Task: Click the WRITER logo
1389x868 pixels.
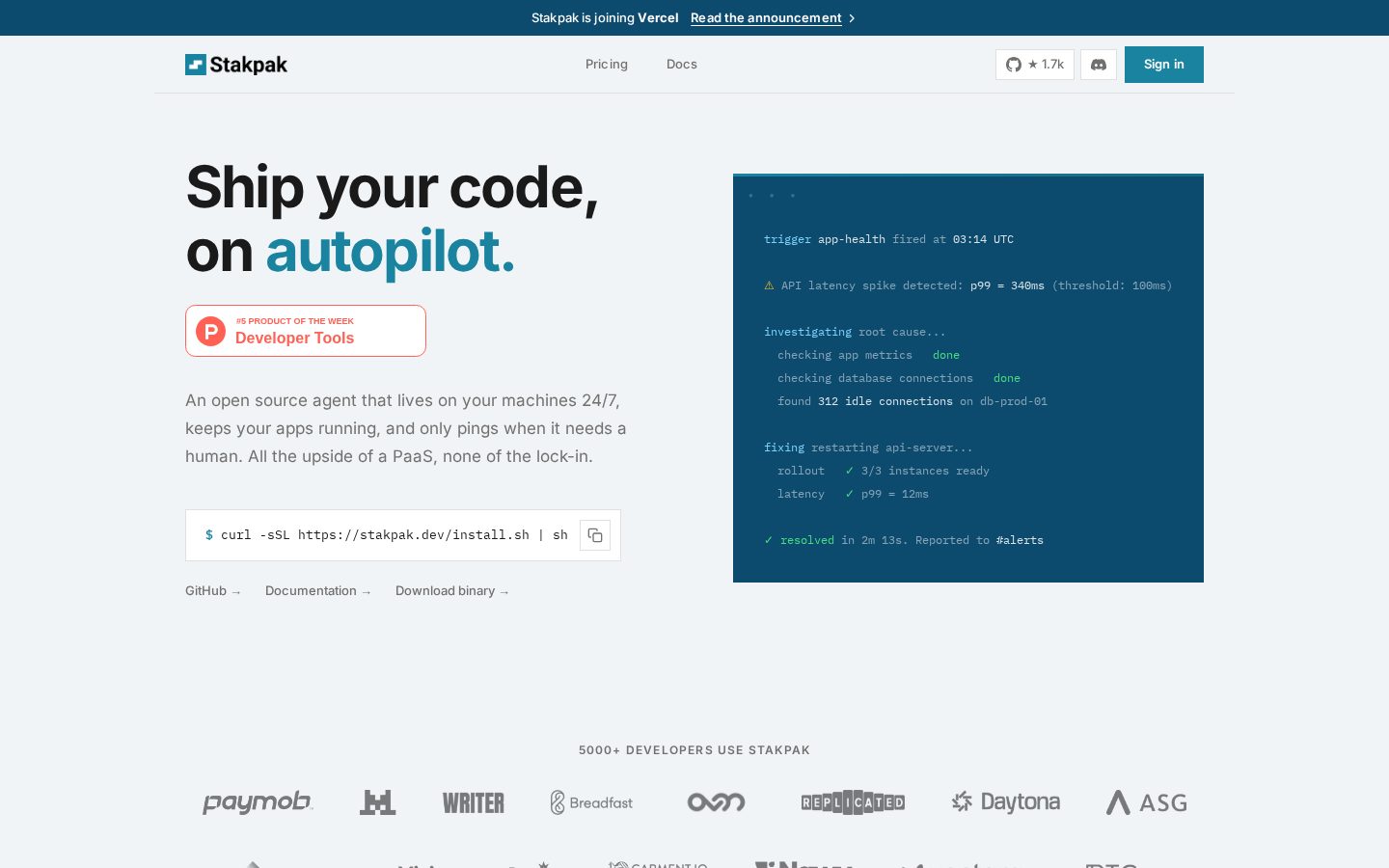Action: tap(474, 802)
